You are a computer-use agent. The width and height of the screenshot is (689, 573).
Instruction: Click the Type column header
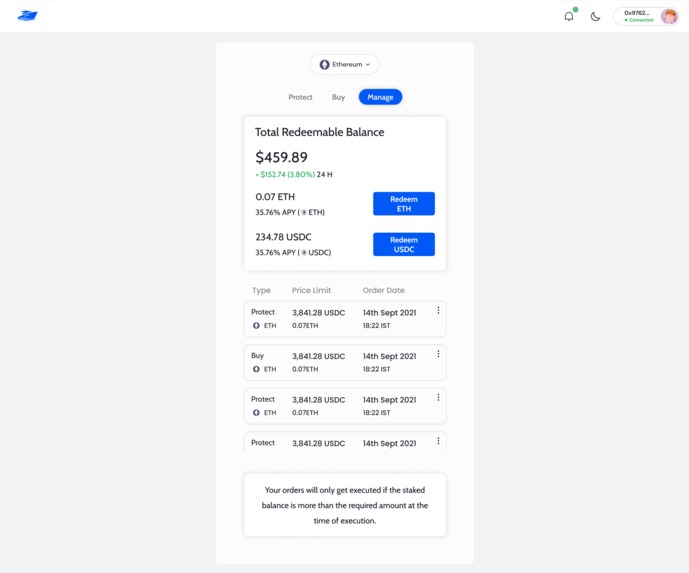pos(261,290)
